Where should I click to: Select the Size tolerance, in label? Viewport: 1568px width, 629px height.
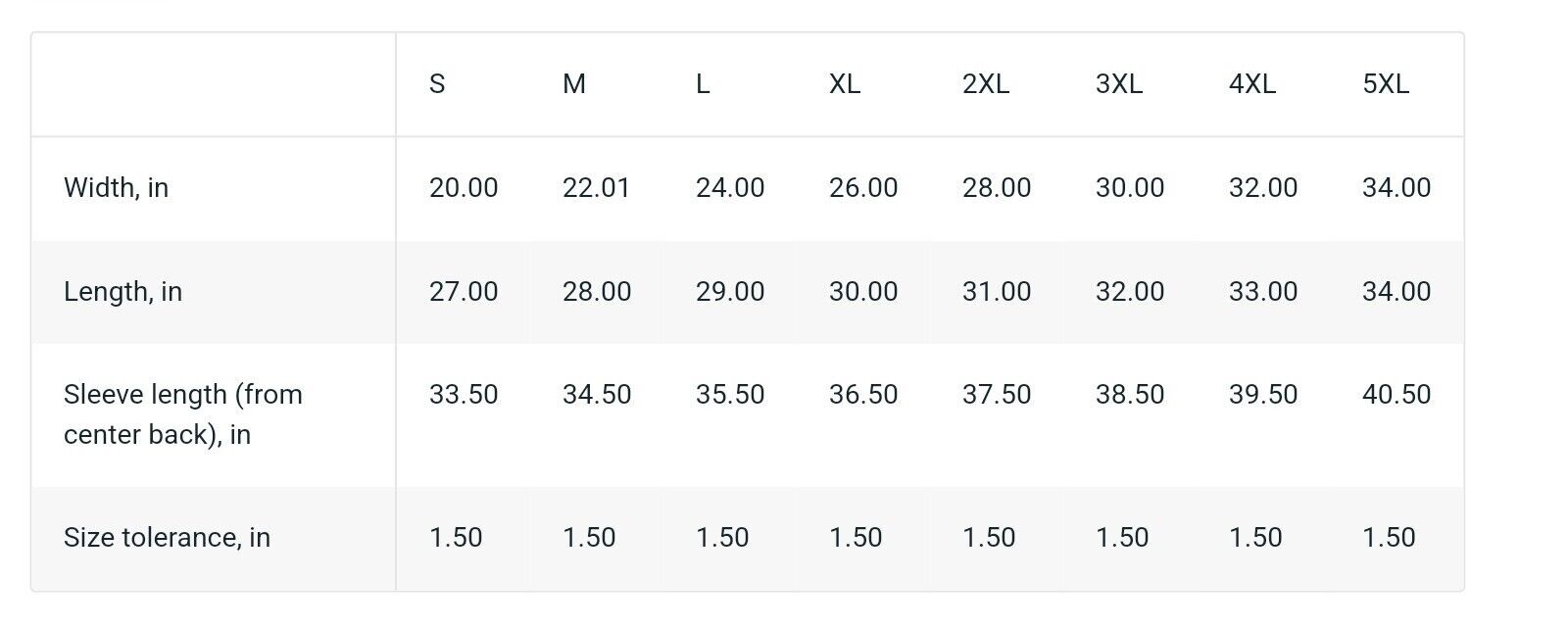tap(167, 538)
